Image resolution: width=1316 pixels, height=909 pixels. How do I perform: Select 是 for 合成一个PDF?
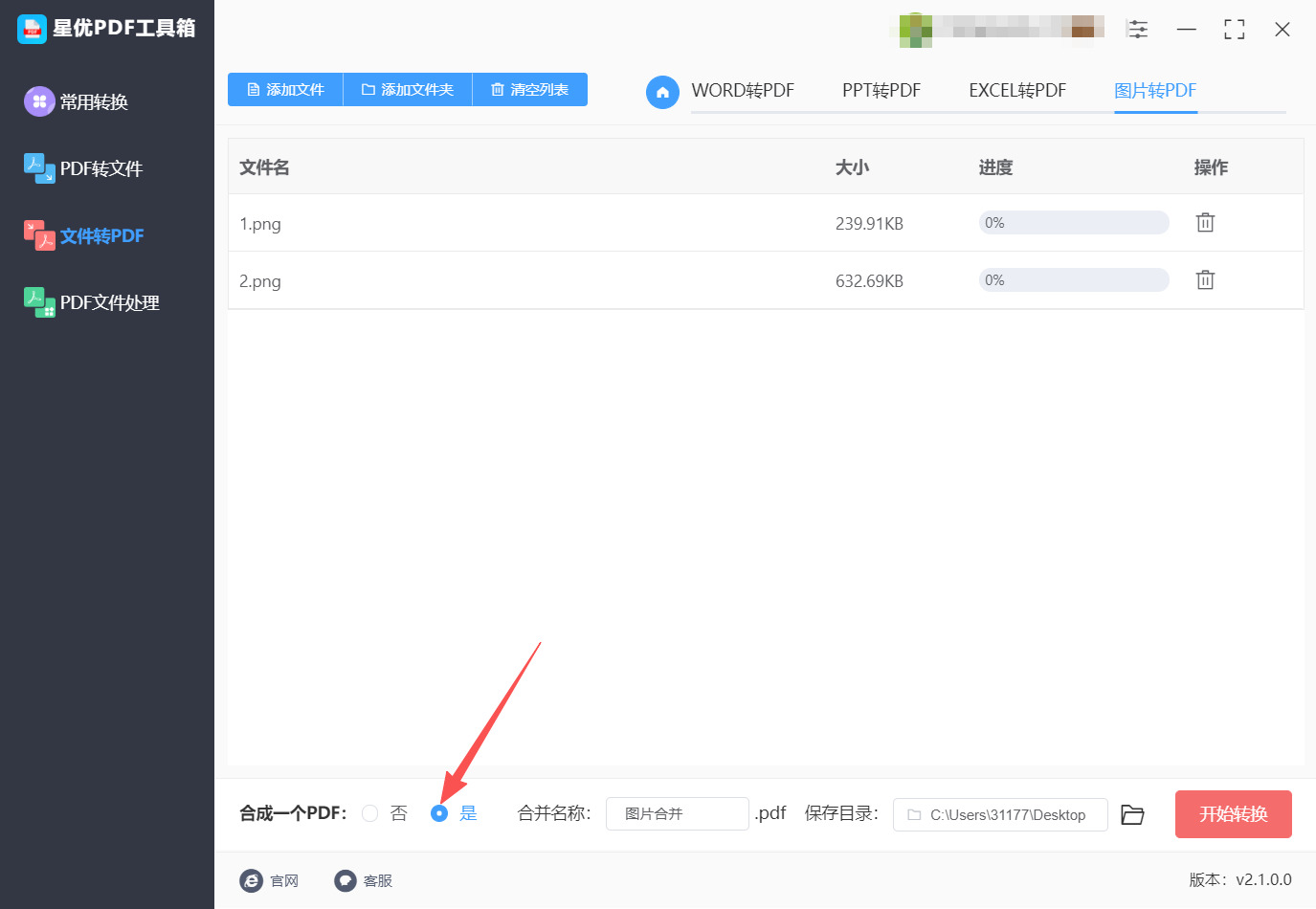point(439,813)
